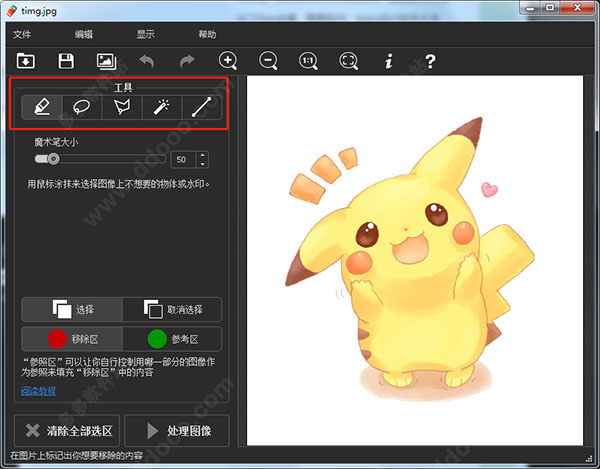Screen dimensions: 600x469
Task: Undo the last action
Action: pyautogui.click(x=147, y=61)
